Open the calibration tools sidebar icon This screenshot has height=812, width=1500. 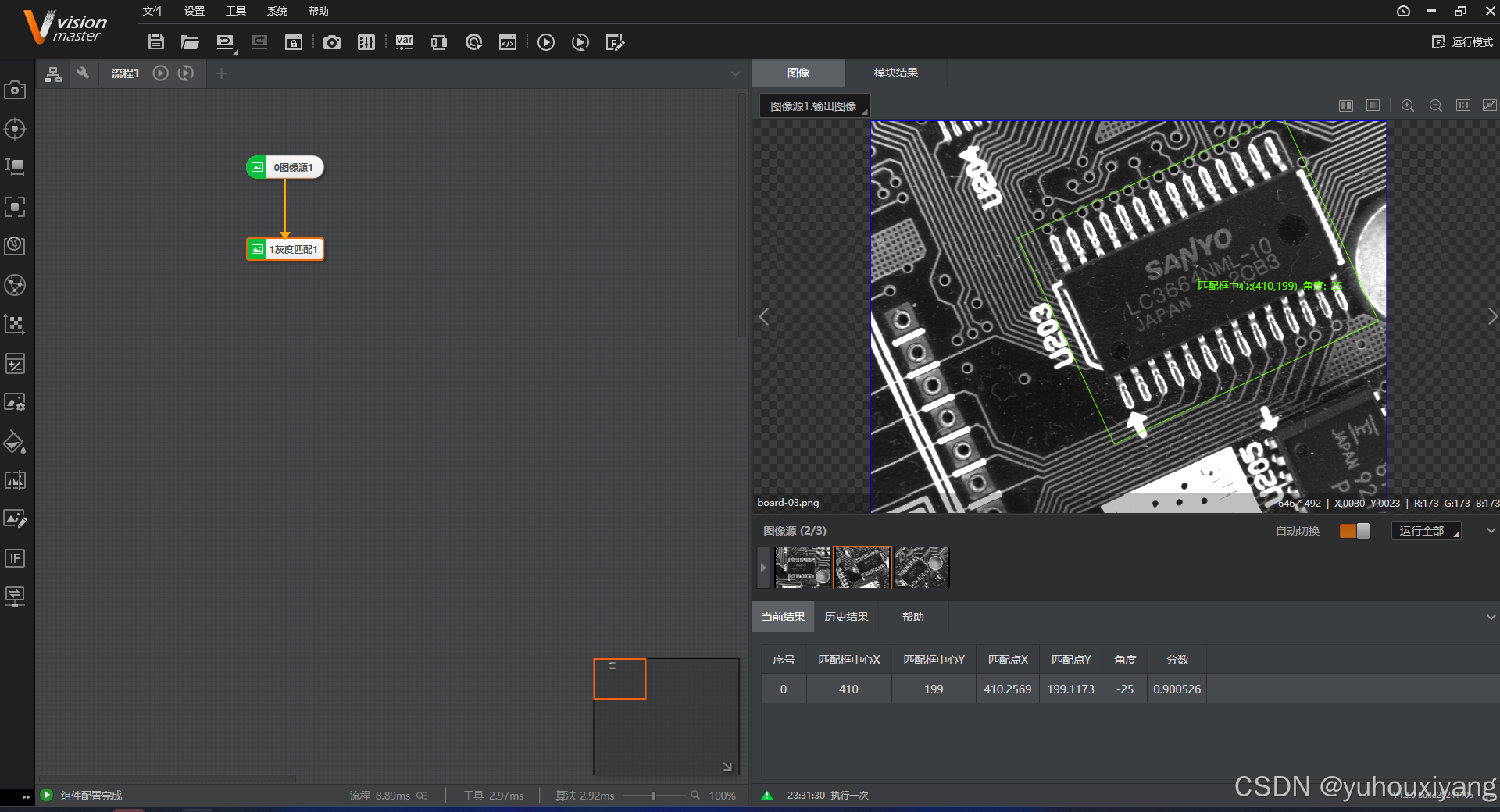[x=15, y=285]
